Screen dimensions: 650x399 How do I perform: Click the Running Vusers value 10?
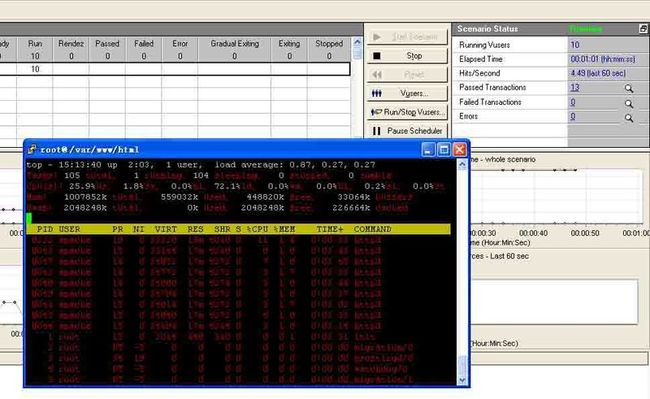click(575, 45)
